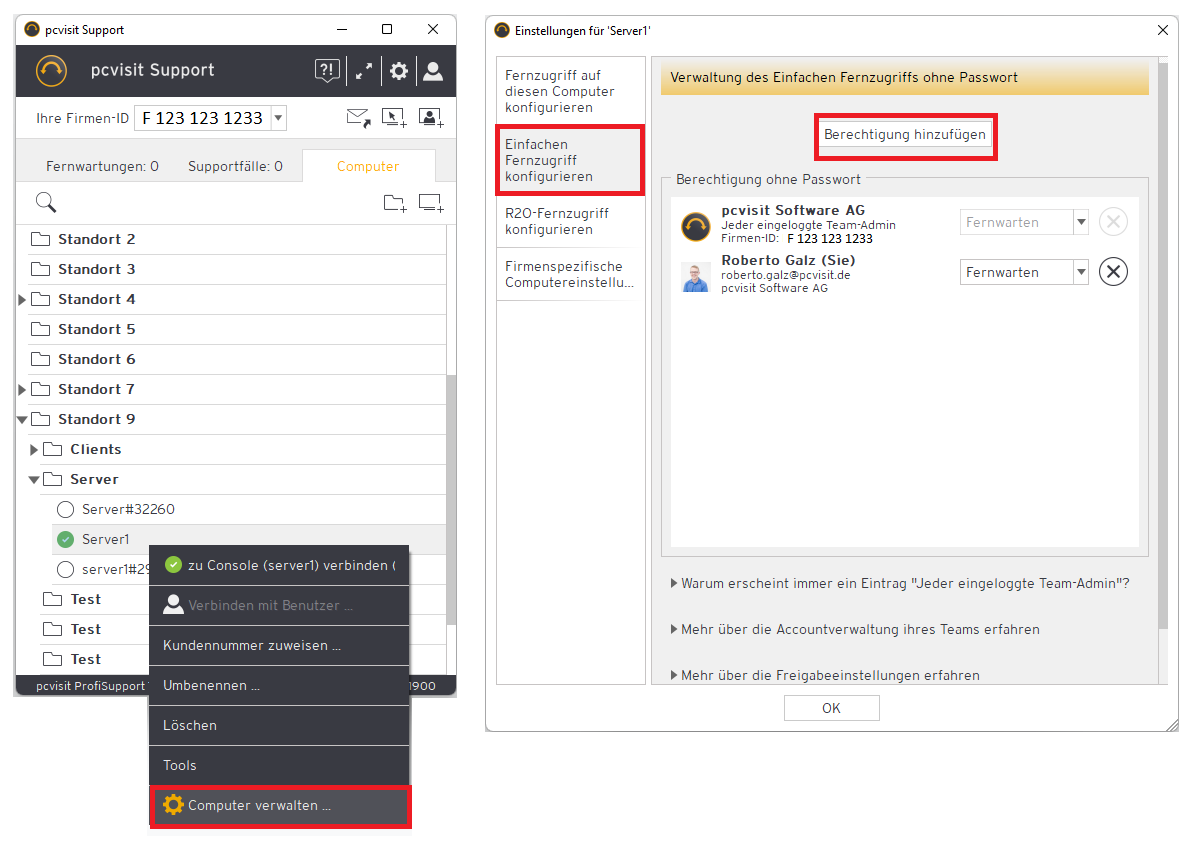The width and height of the screenshot is (1191, 843).
Task: Open Roberto Galz's Fernwarten dropdown
Action: (x=1080, y=272)
